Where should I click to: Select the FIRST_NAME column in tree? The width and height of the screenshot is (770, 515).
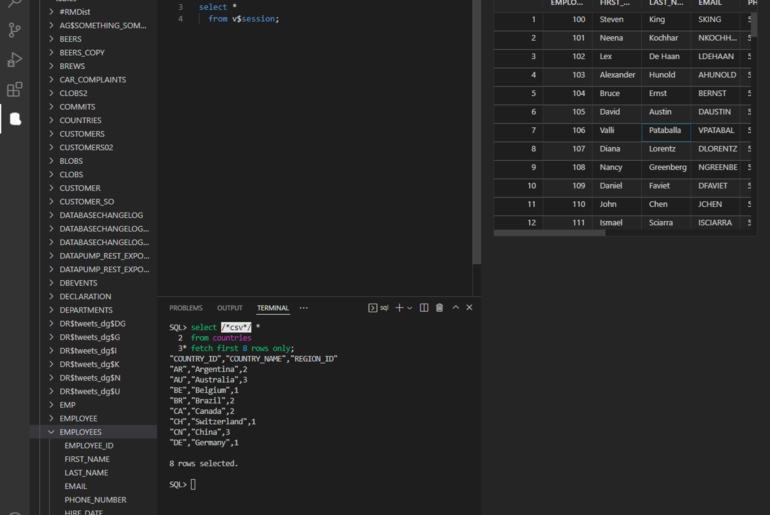[87, 459]
